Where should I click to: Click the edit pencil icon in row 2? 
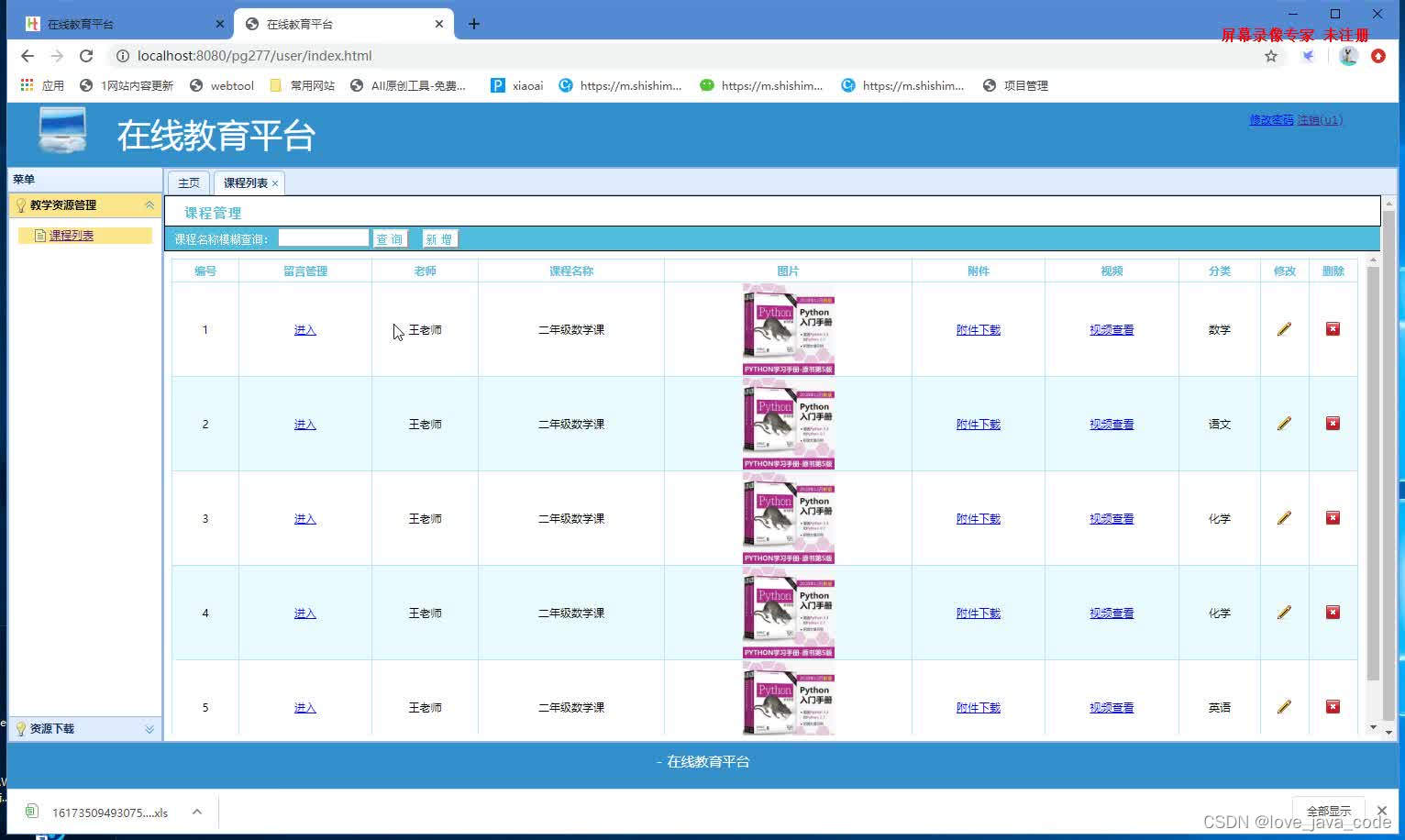[x=1284, y=424]
